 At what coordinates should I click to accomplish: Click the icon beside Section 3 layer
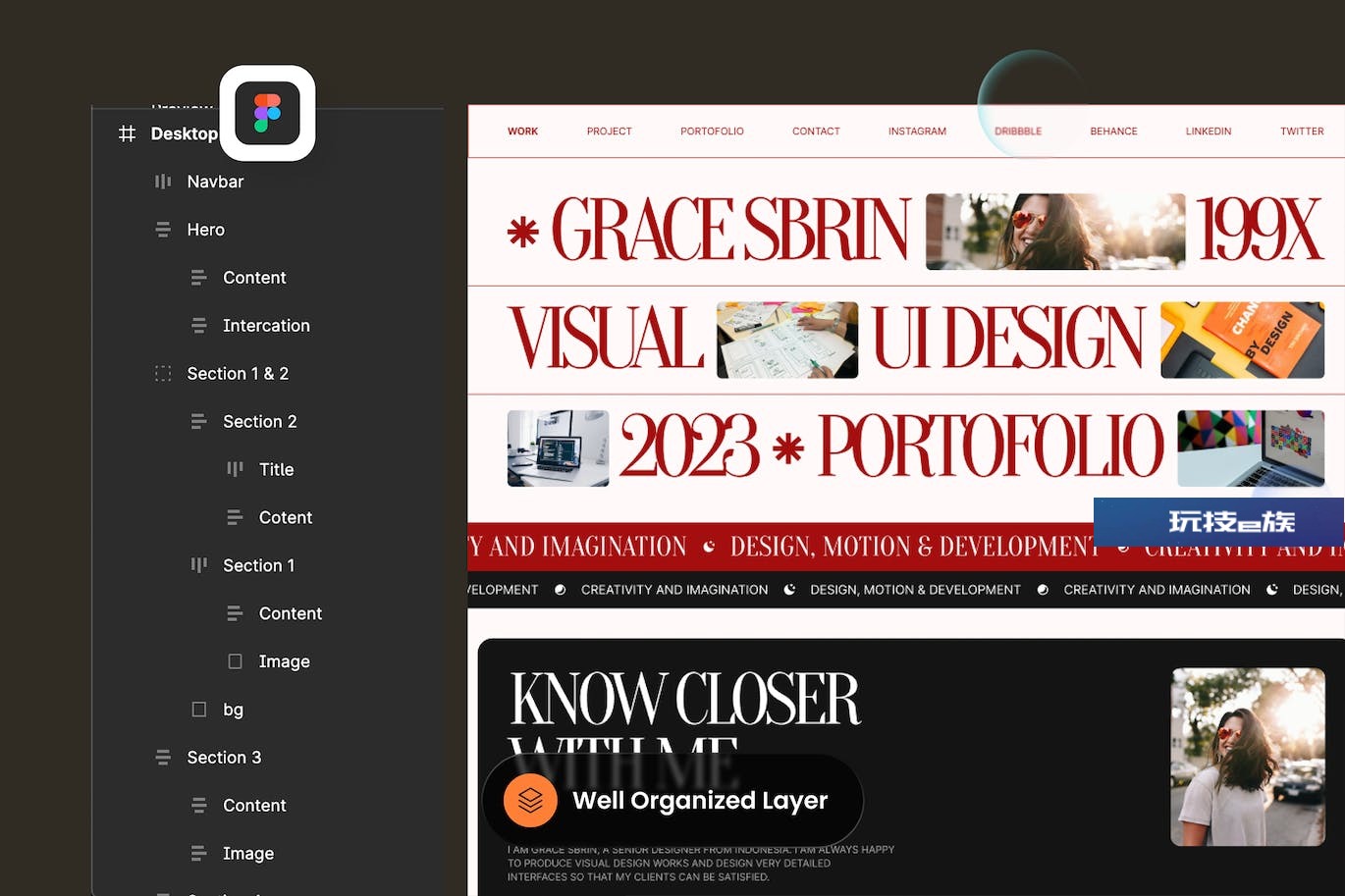point(163,758)
